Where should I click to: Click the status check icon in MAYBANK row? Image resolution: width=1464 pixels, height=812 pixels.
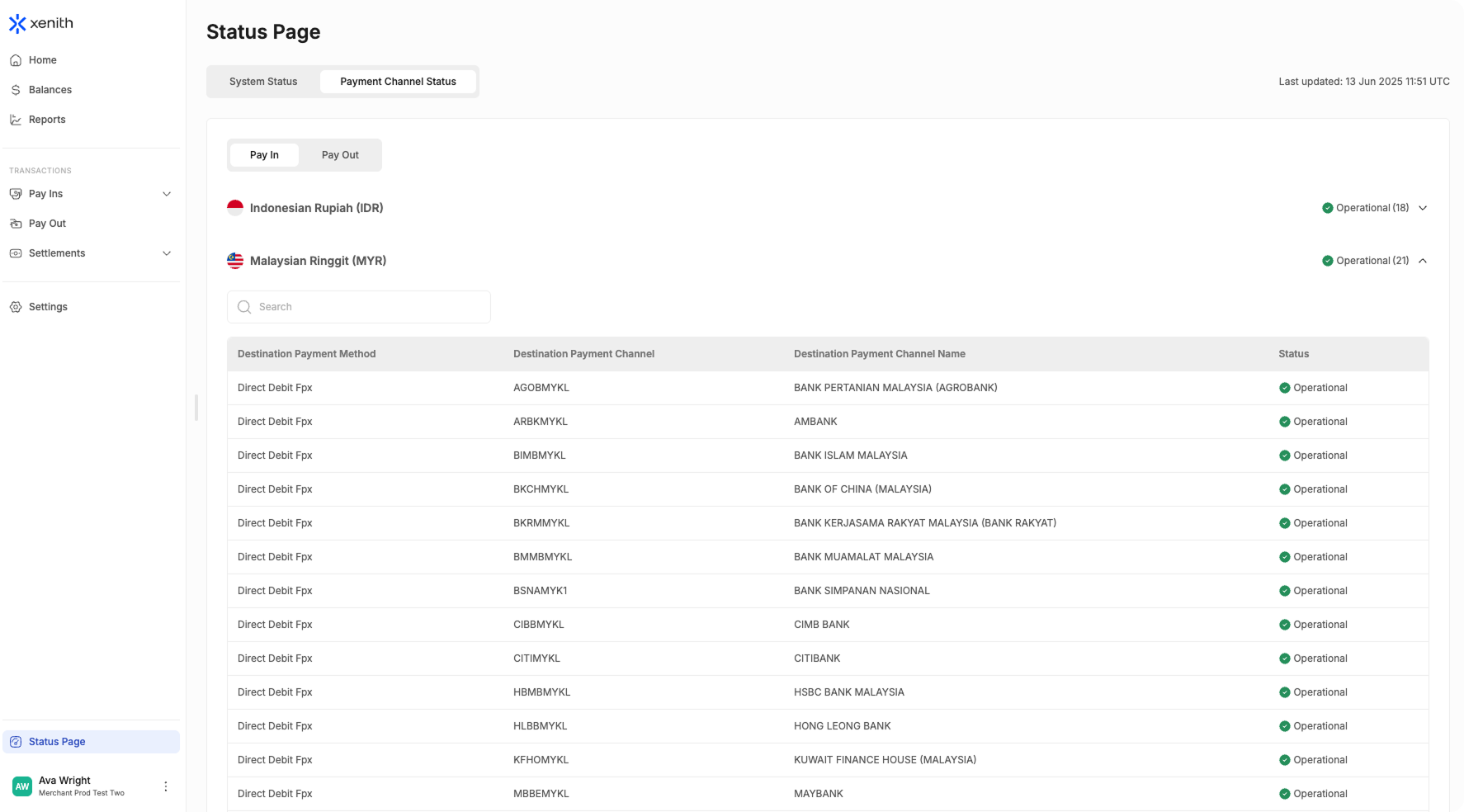[1285, 794]
